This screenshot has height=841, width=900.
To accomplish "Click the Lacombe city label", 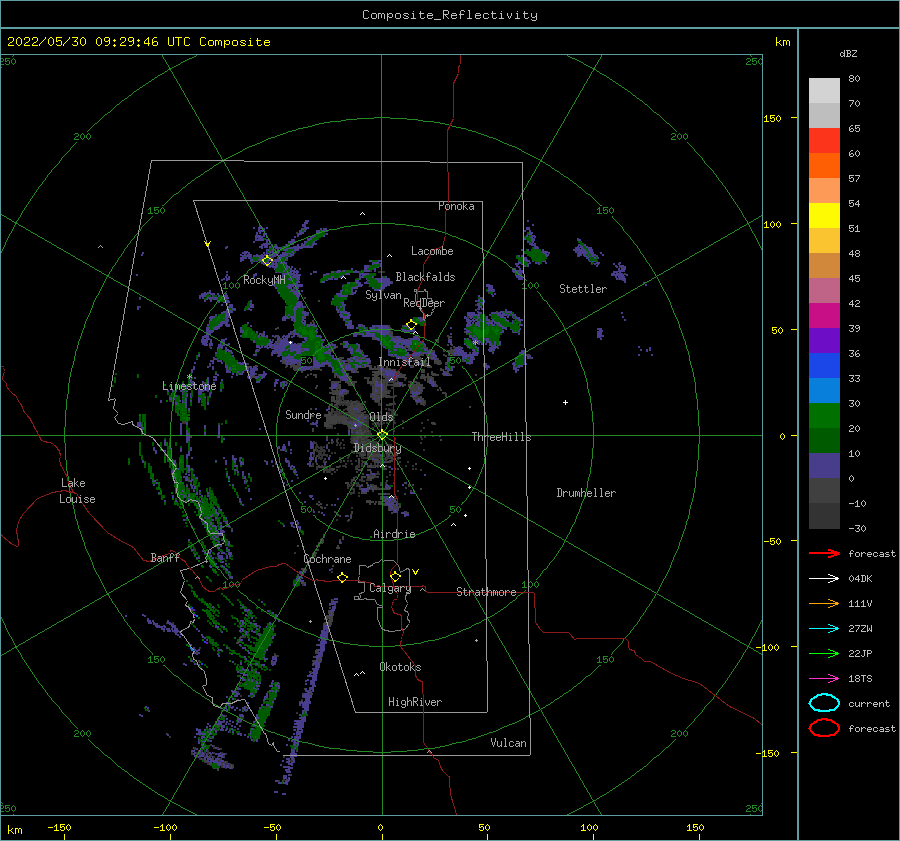I will click(432, 251).
